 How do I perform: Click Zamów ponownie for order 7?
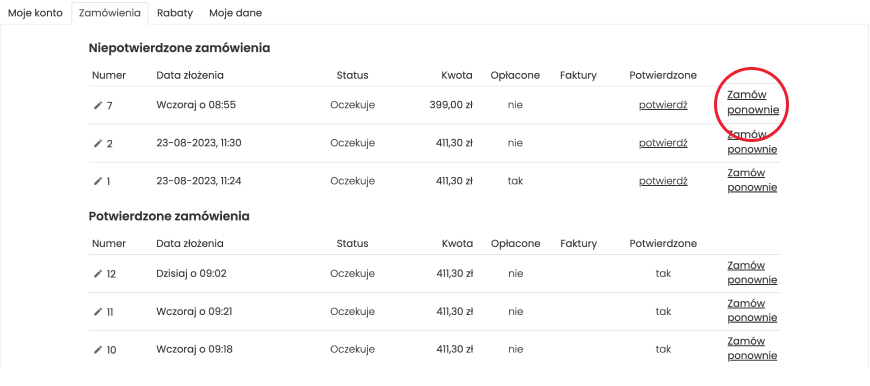pos(752,103)
